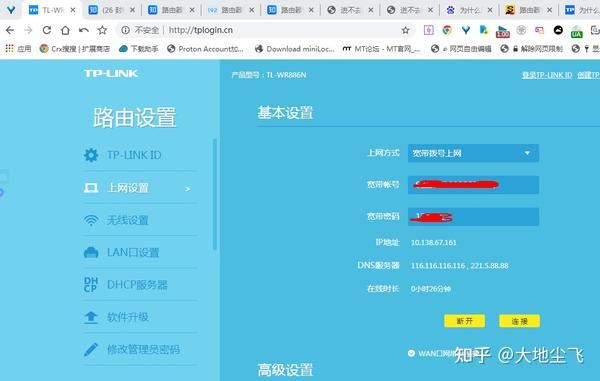
Task: Close the active TL-WR tab
Action: (73, 10)
